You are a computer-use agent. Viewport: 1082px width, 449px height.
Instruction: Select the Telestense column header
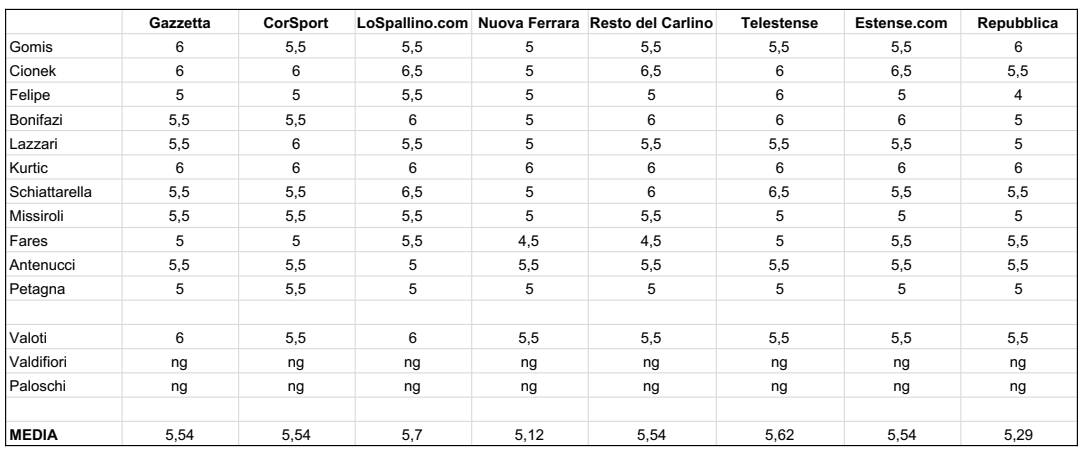coord(780,23)
